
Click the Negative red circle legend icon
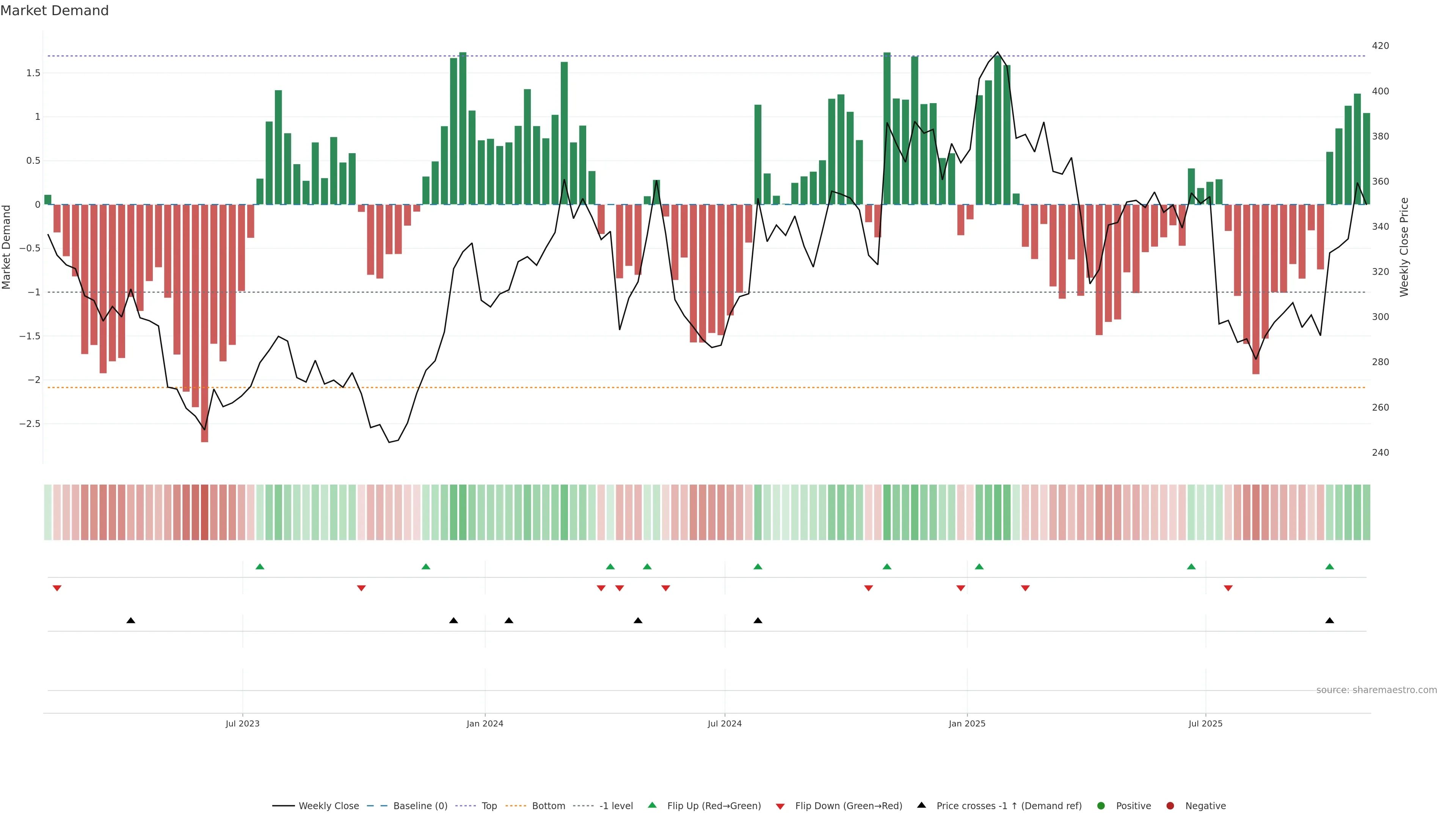(1170, 806)
